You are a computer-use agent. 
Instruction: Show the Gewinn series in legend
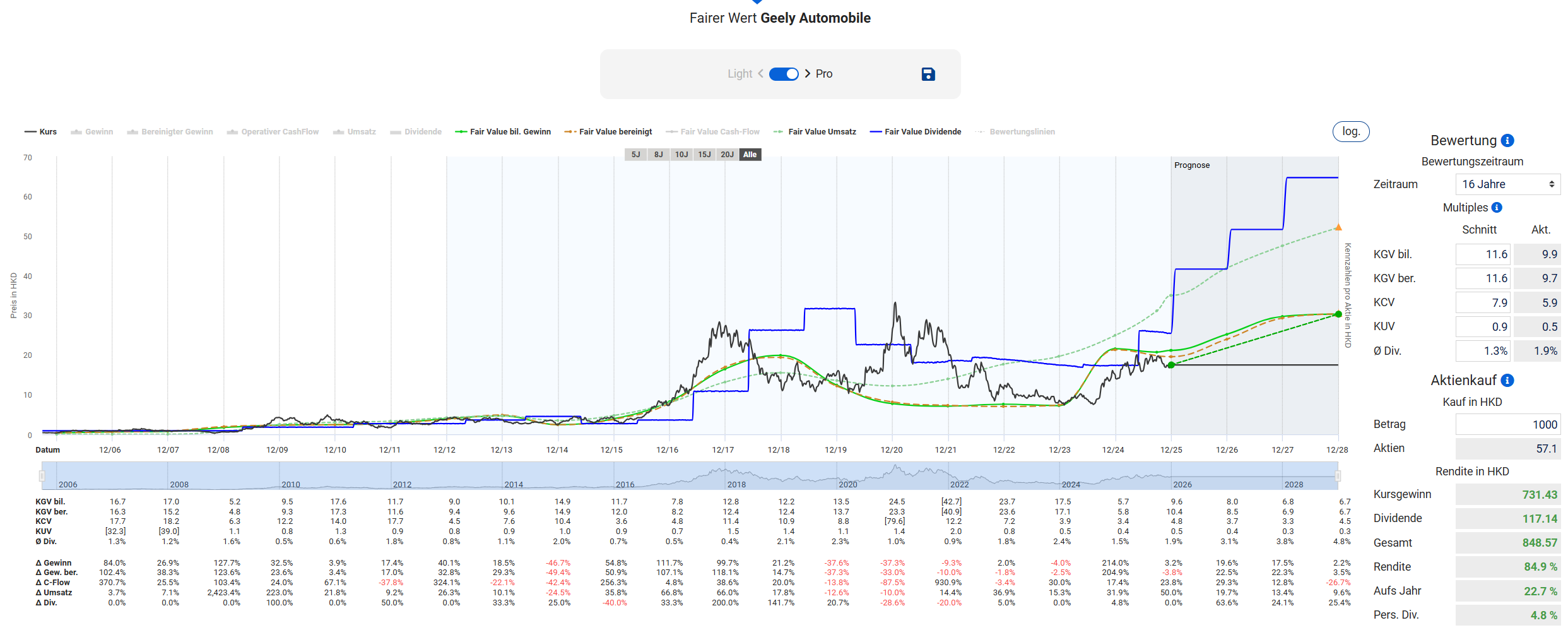tap(92, 132)
